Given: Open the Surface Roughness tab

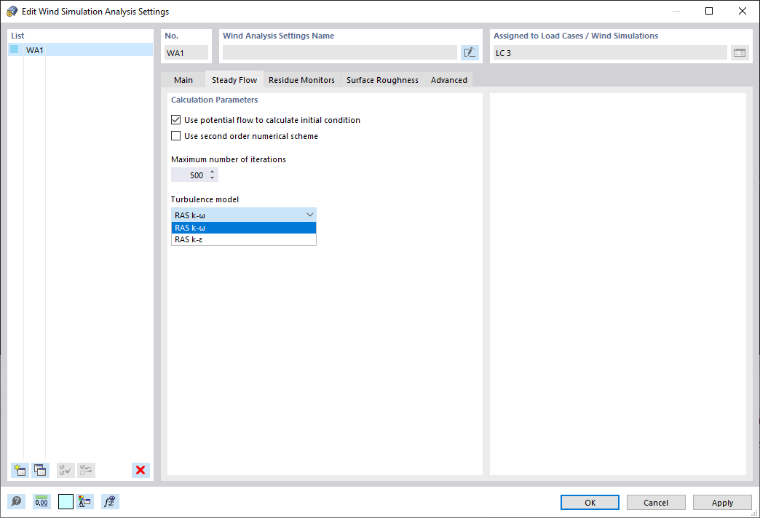Looking at the screenshot, I should click(382, 80).
